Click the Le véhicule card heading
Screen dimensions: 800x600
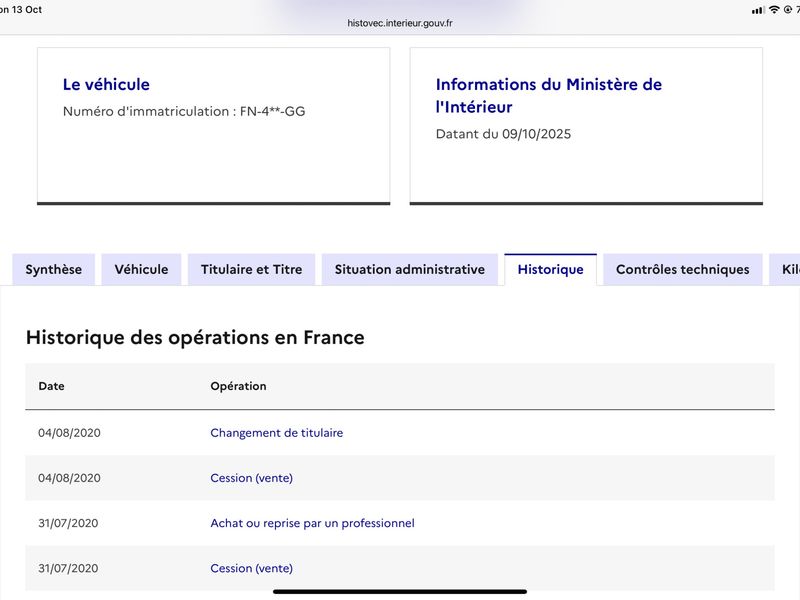pos(106,84)
